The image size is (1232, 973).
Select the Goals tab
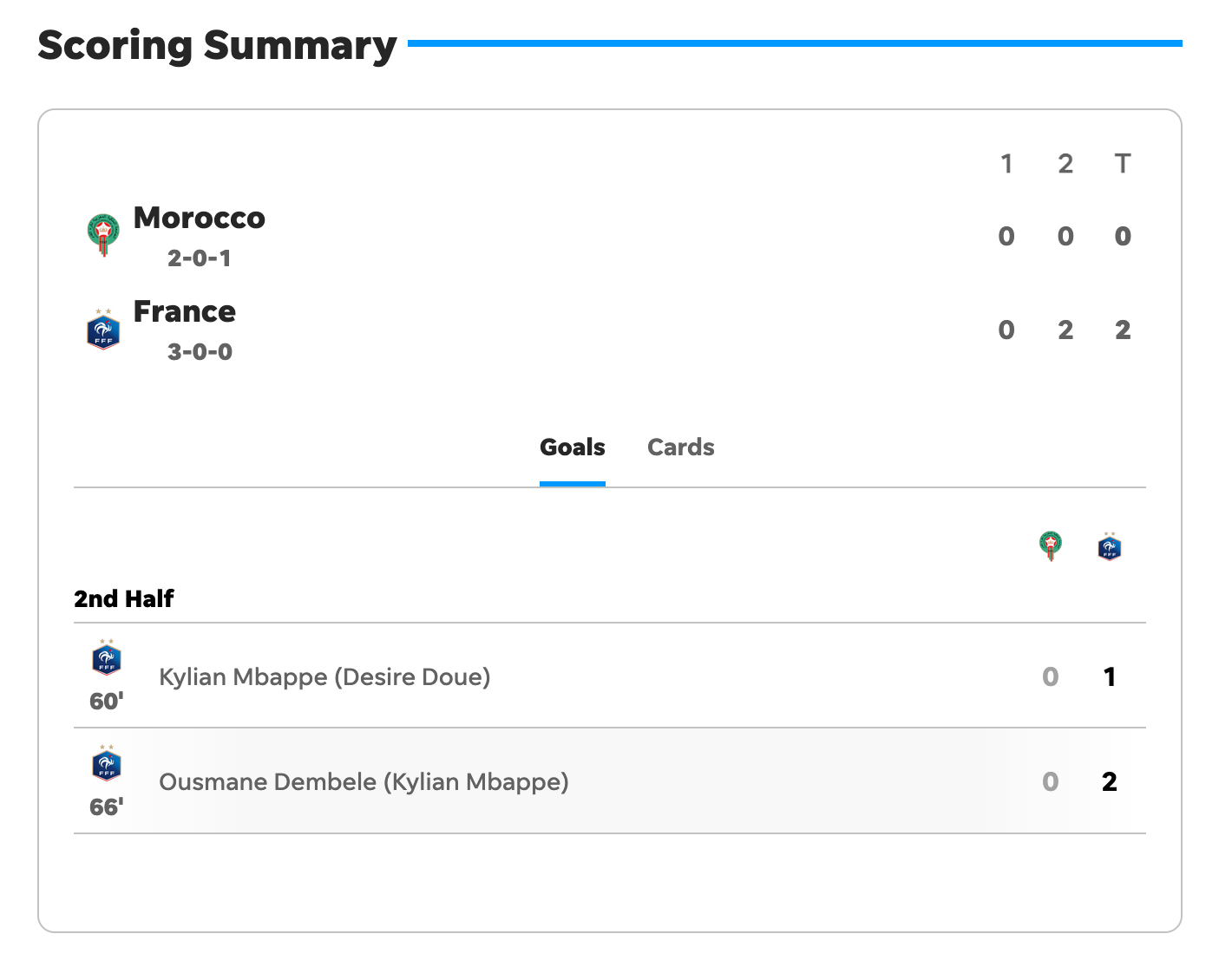[573, 447]
